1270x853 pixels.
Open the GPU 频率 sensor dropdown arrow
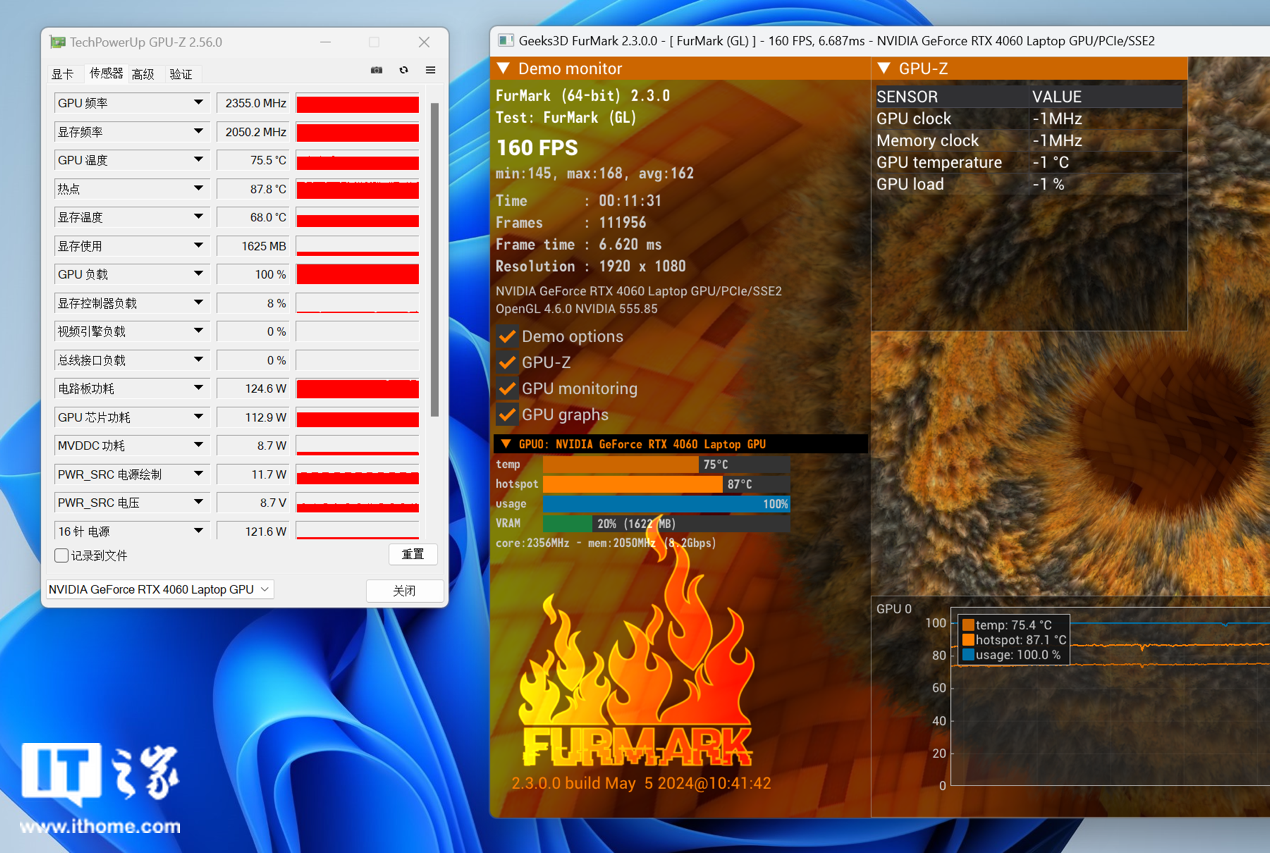point(198,103)
